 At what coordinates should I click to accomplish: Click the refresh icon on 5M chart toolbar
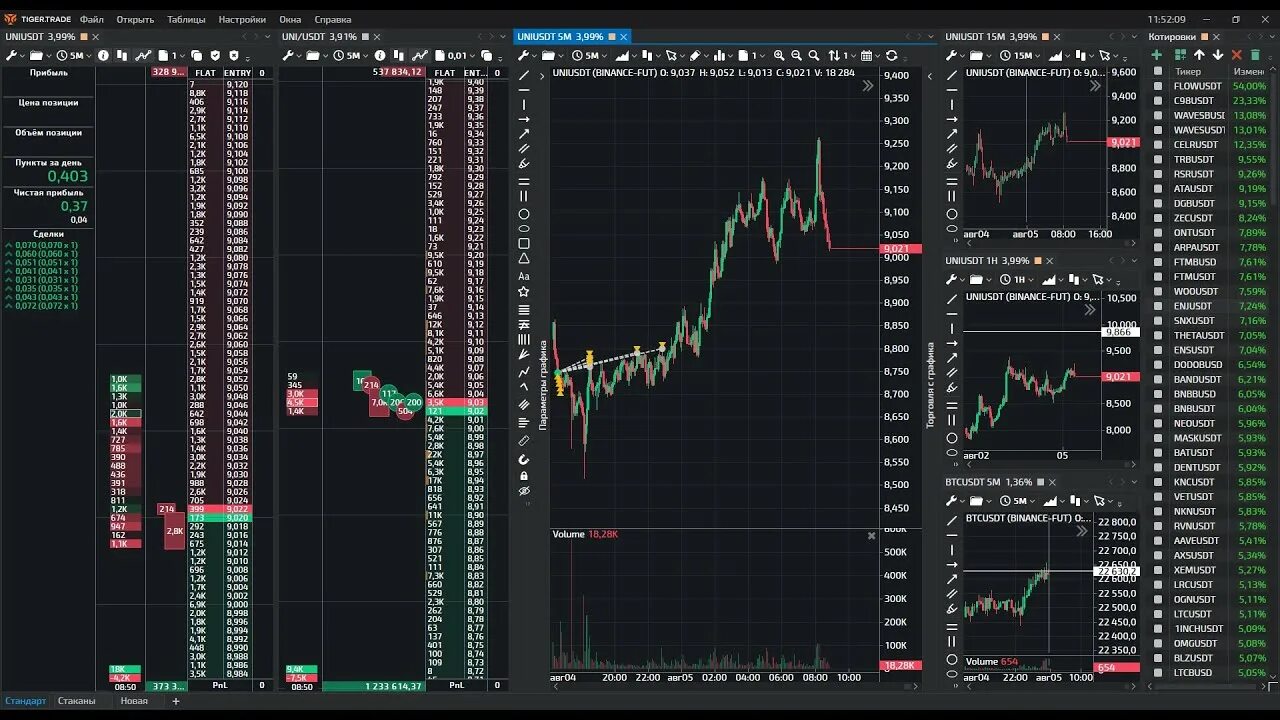pos(891,56)
